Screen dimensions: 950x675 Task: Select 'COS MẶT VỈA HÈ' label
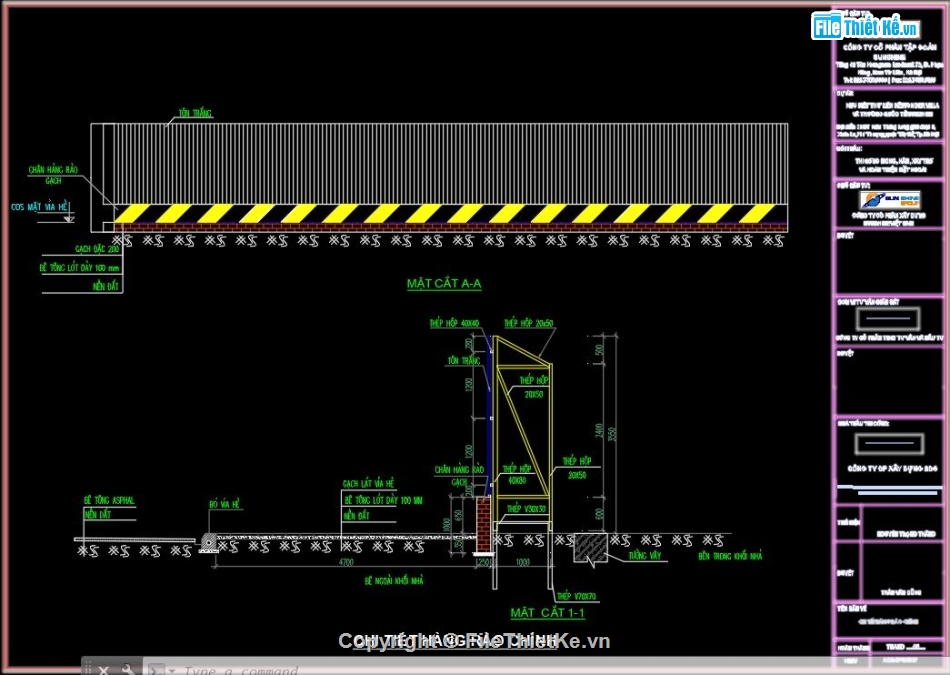(x=39, y=207)
